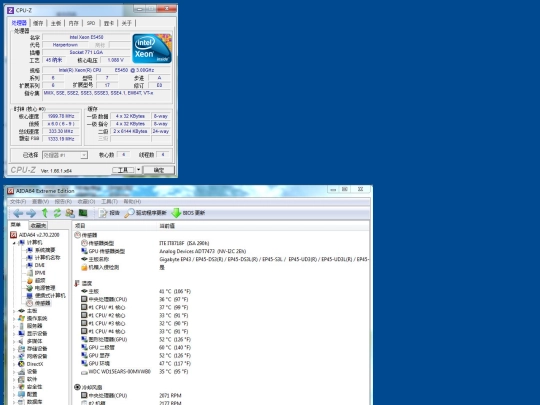The width and height of the screenshot is (540, 405).
Task: Switch to the 内存 tab in CPU-Z
Action: point(73,23)
